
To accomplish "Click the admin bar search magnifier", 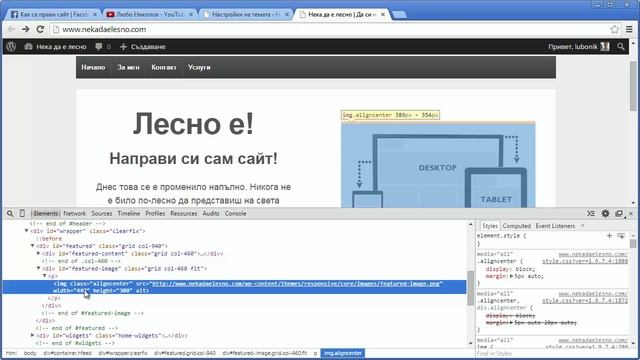I will [621, 47].
